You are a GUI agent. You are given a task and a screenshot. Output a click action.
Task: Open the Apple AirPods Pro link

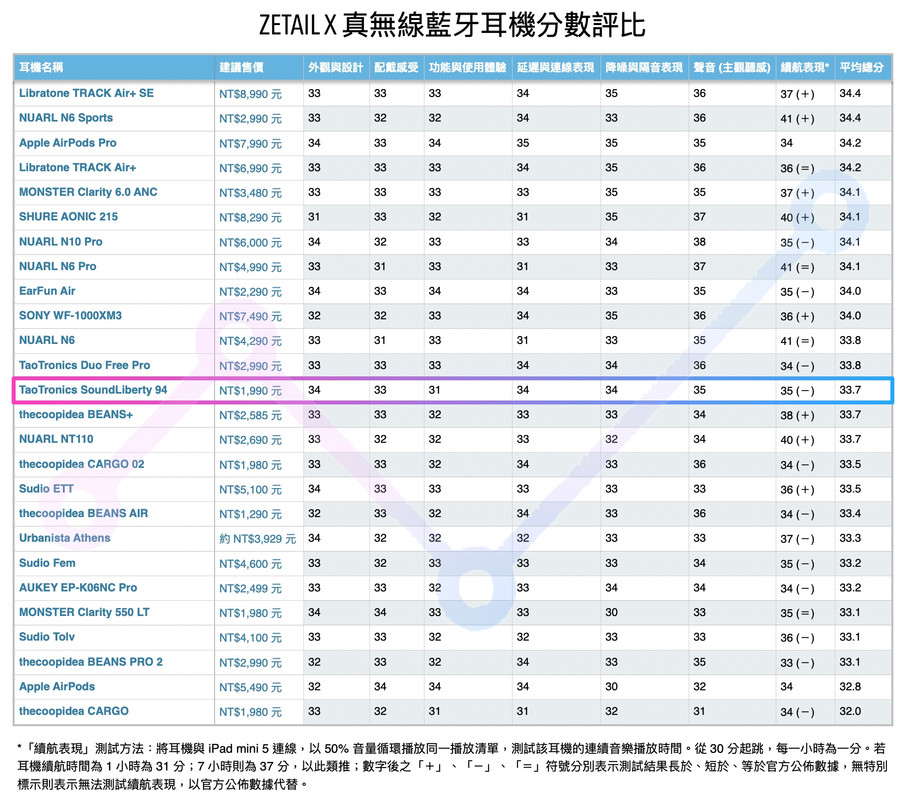[68, 143]
